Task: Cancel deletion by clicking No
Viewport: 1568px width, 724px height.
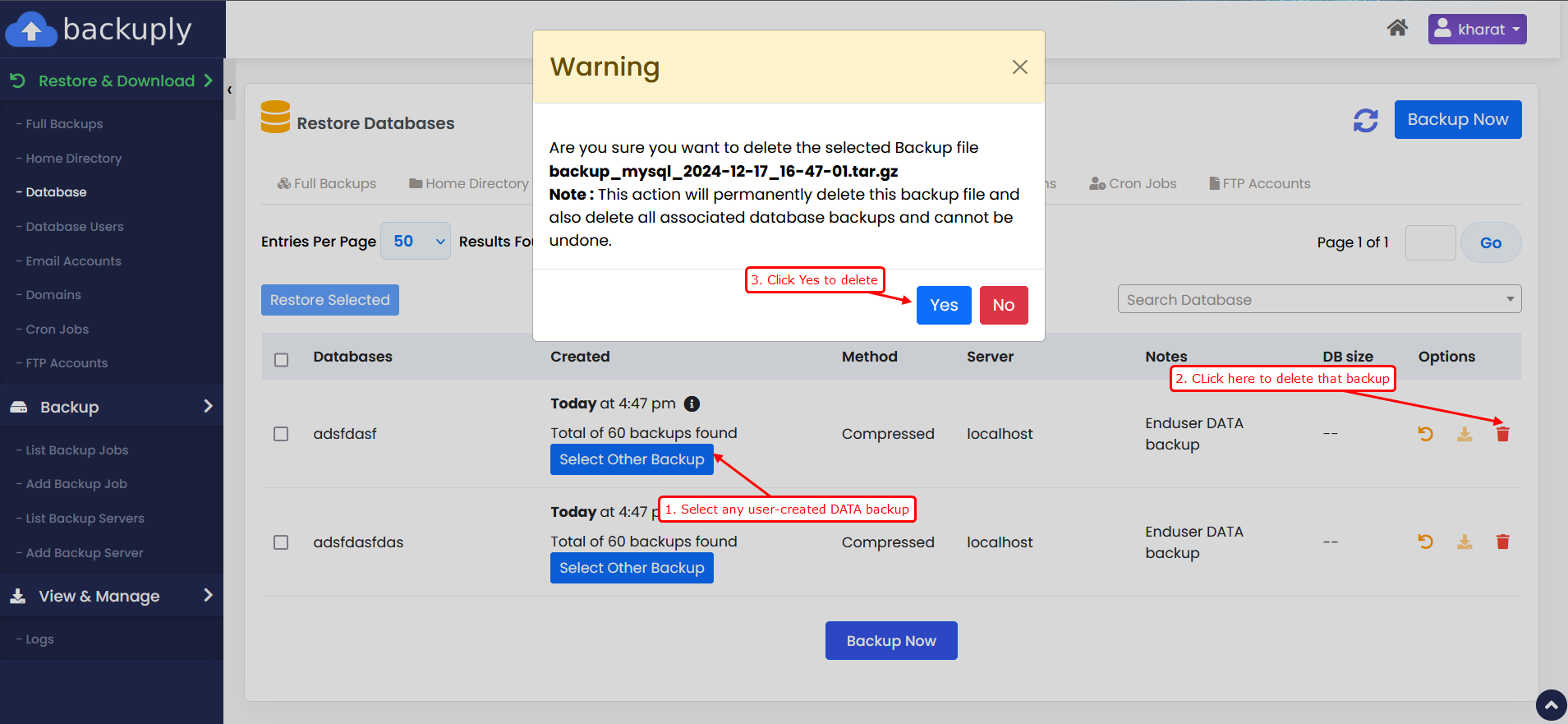Action: point(1003,306)
